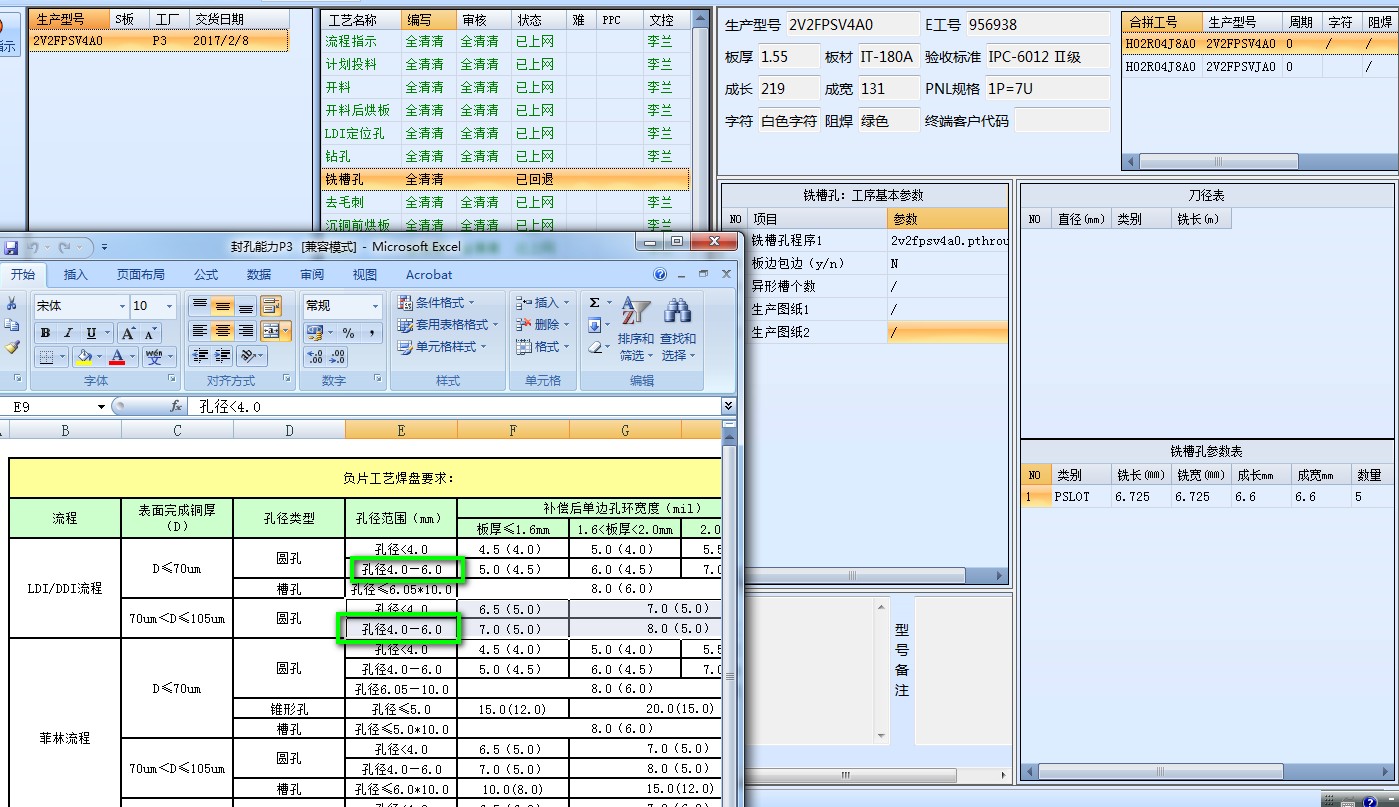This screenshot has width=1399, height=807.
Task: Switch to 审阅 ribbon tab
Action: (x=312, y=274)
